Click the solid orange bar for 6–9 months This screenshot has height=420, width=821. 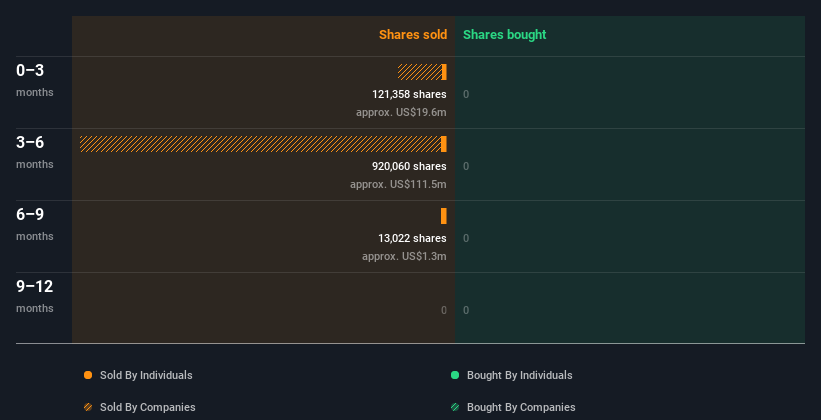click(444, 216)
